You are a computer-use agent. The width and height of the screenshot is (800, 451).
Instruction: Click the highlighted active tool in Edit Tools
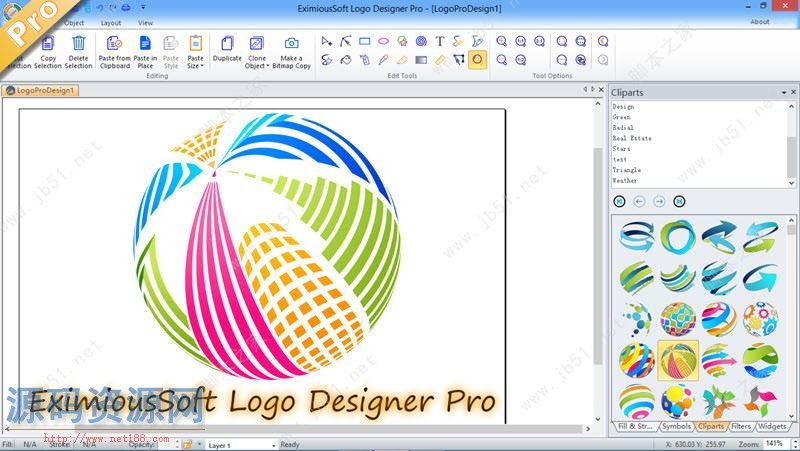[x=478, y=60]
